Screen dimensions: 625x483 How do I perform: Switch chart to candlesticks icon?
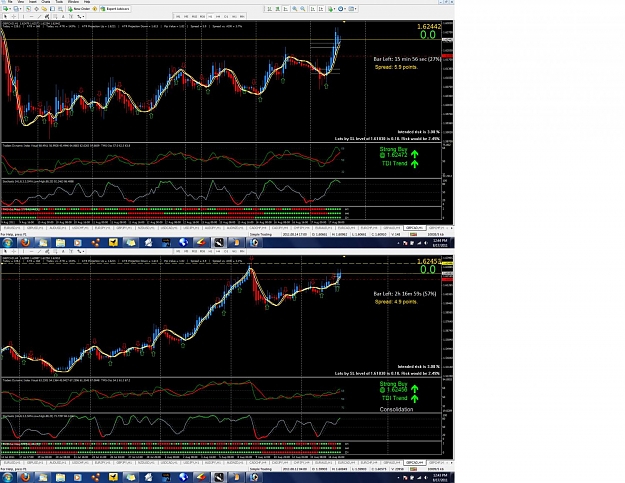click(277, 9)
